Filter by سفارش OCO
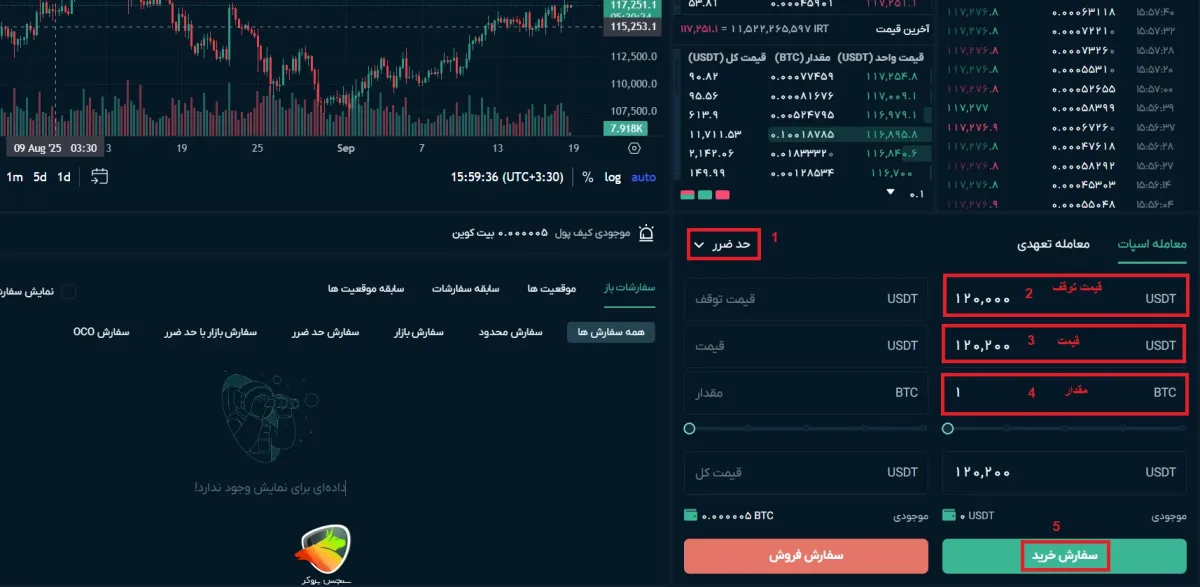The width and height of the screenshot is (1200, 587). 102,332
